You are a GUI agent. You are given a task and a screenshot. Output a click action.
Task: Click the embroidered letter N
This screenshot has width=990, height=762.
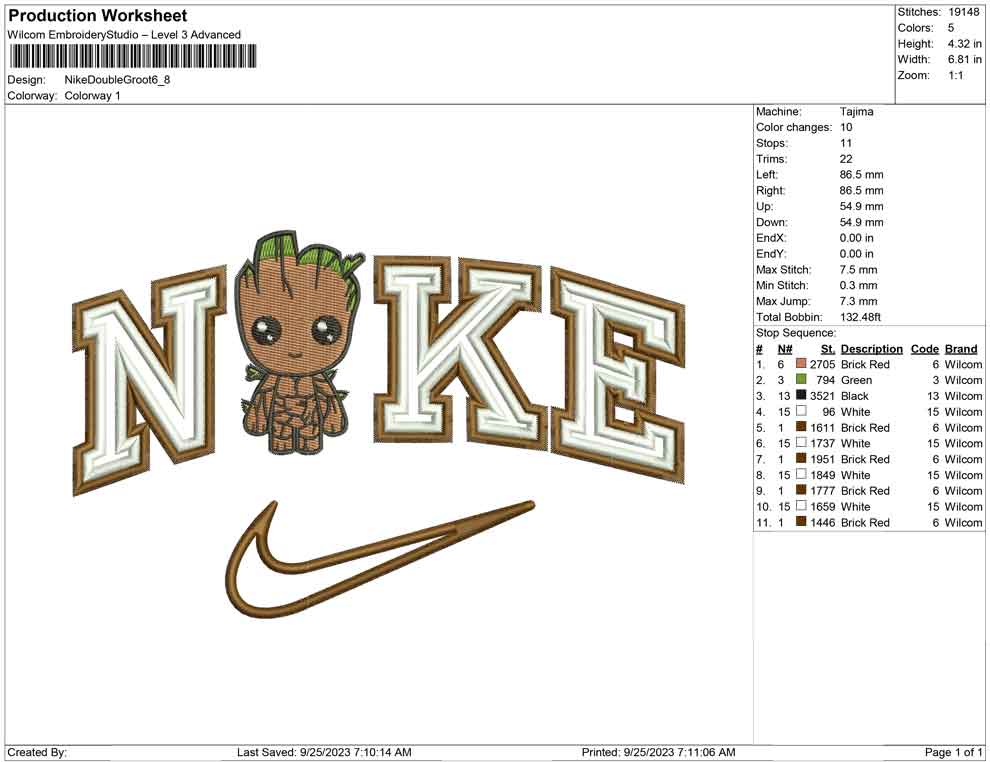tap(150, 379)
